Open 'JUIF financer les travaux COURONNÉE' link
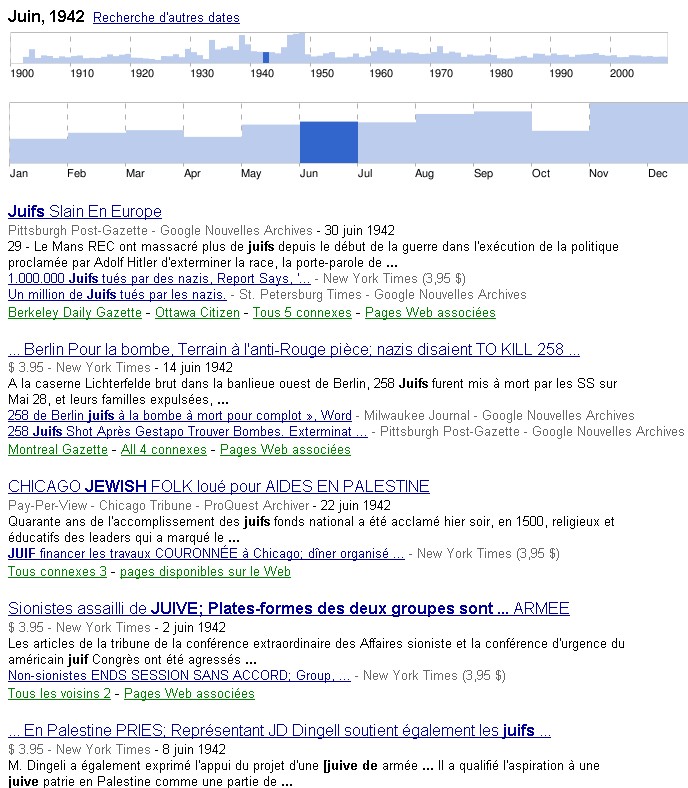Screen dimensions: 688x788 coord(206,554)
